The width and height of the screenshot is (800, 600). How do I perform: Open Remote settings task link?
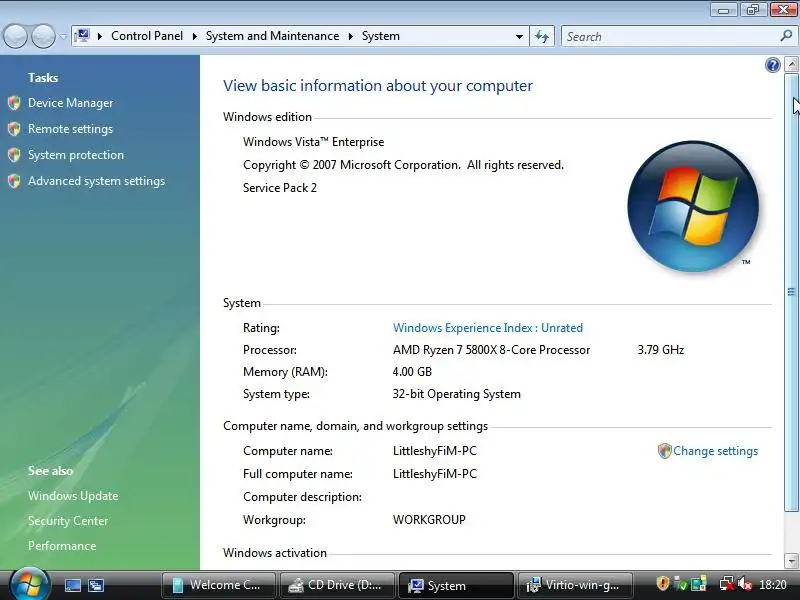click(70, 129)
